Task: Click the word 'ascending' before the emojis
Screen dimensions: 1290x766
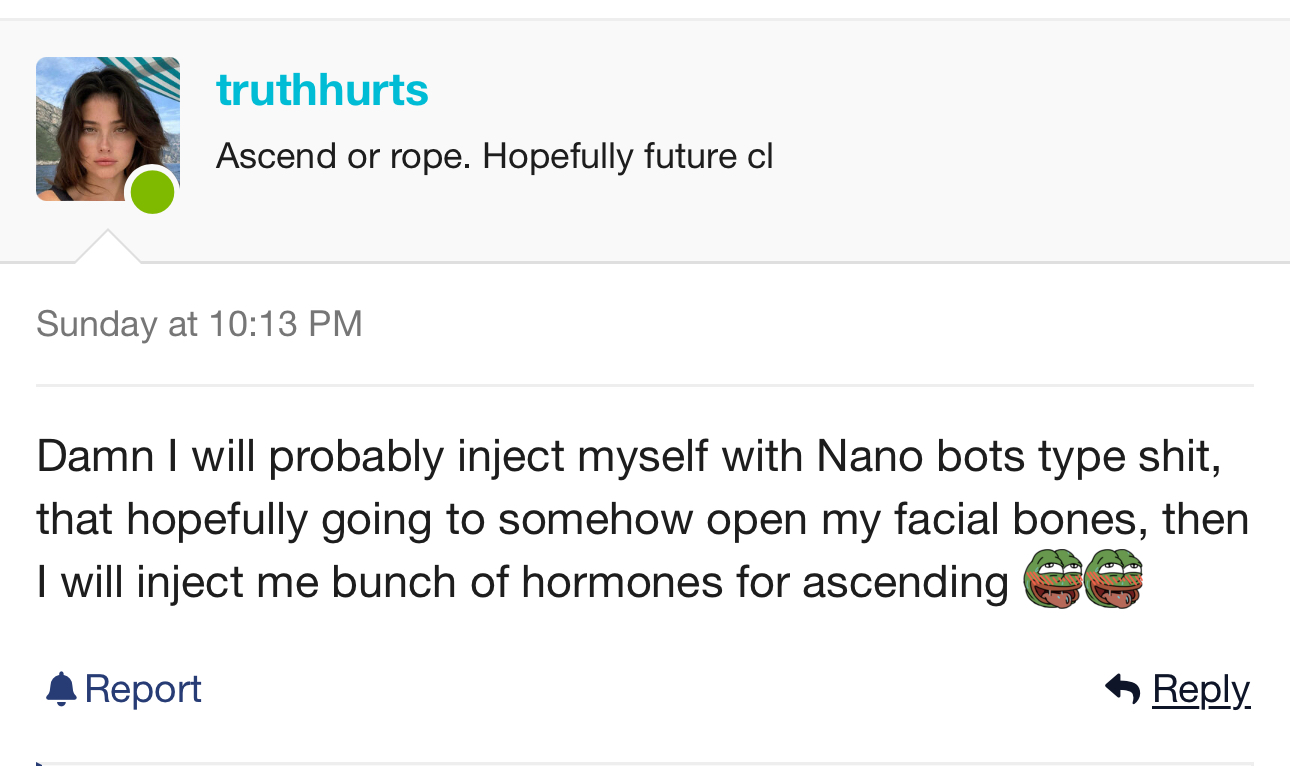Action: click(905, 582)
